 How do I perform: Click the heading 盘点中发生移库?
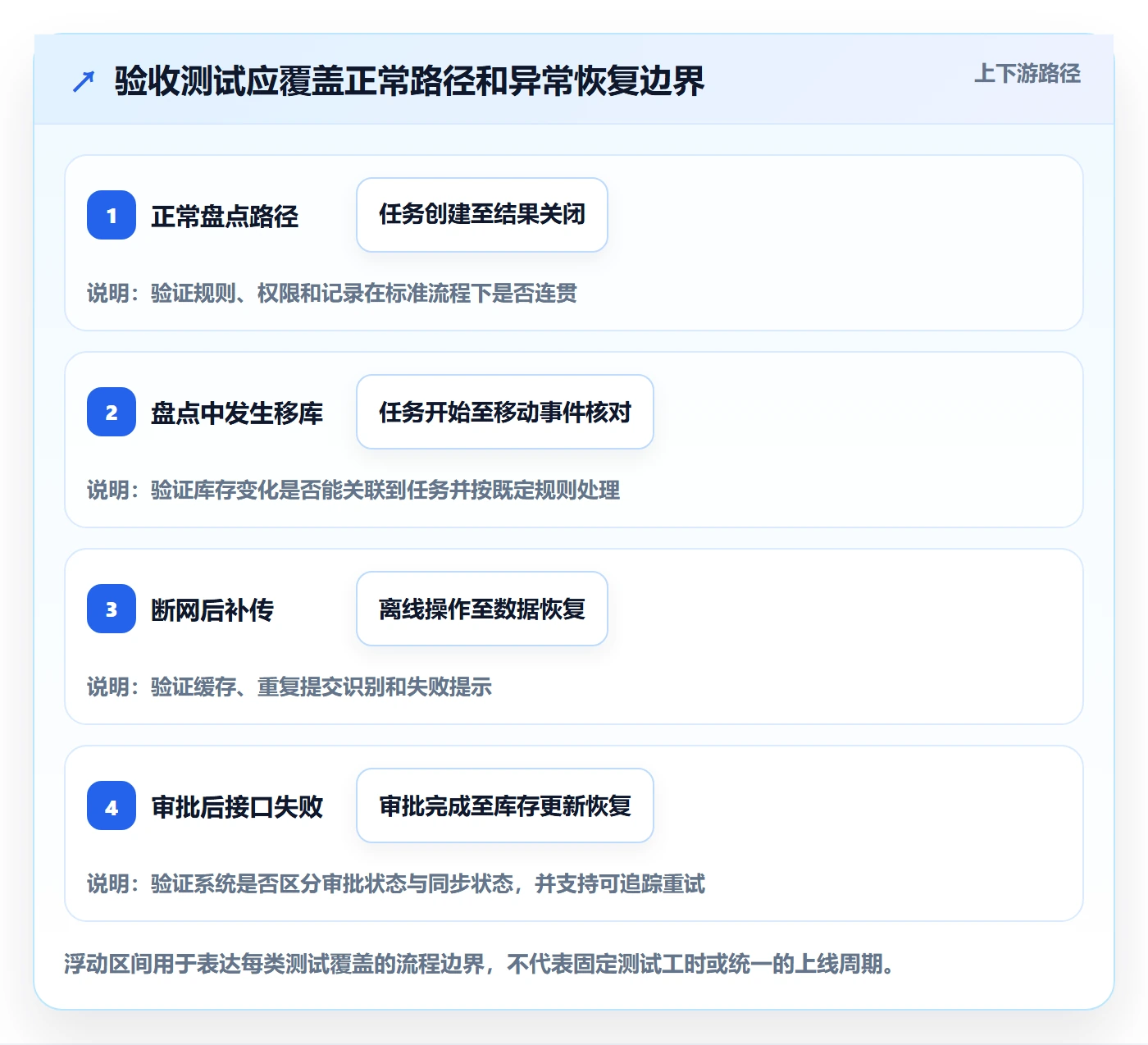coord(237,413)
